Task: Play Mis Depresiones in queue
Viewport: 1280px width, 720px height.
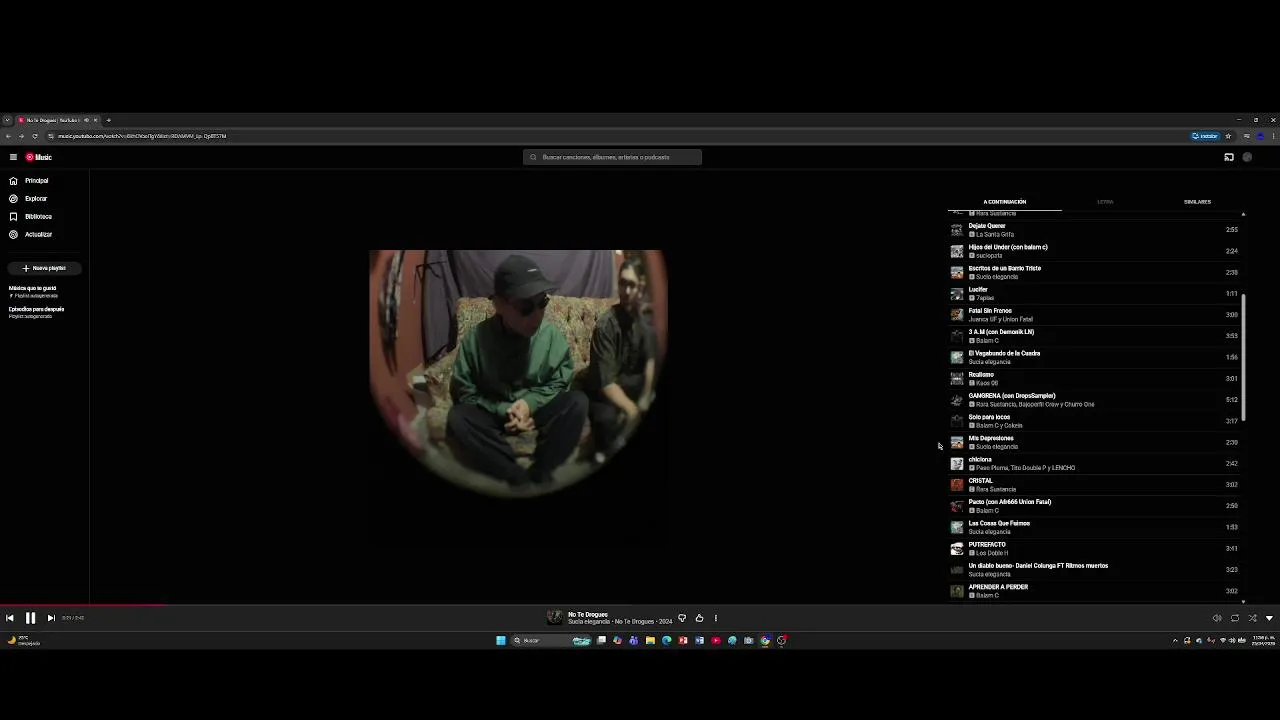Action: [x=1093, y=442]
